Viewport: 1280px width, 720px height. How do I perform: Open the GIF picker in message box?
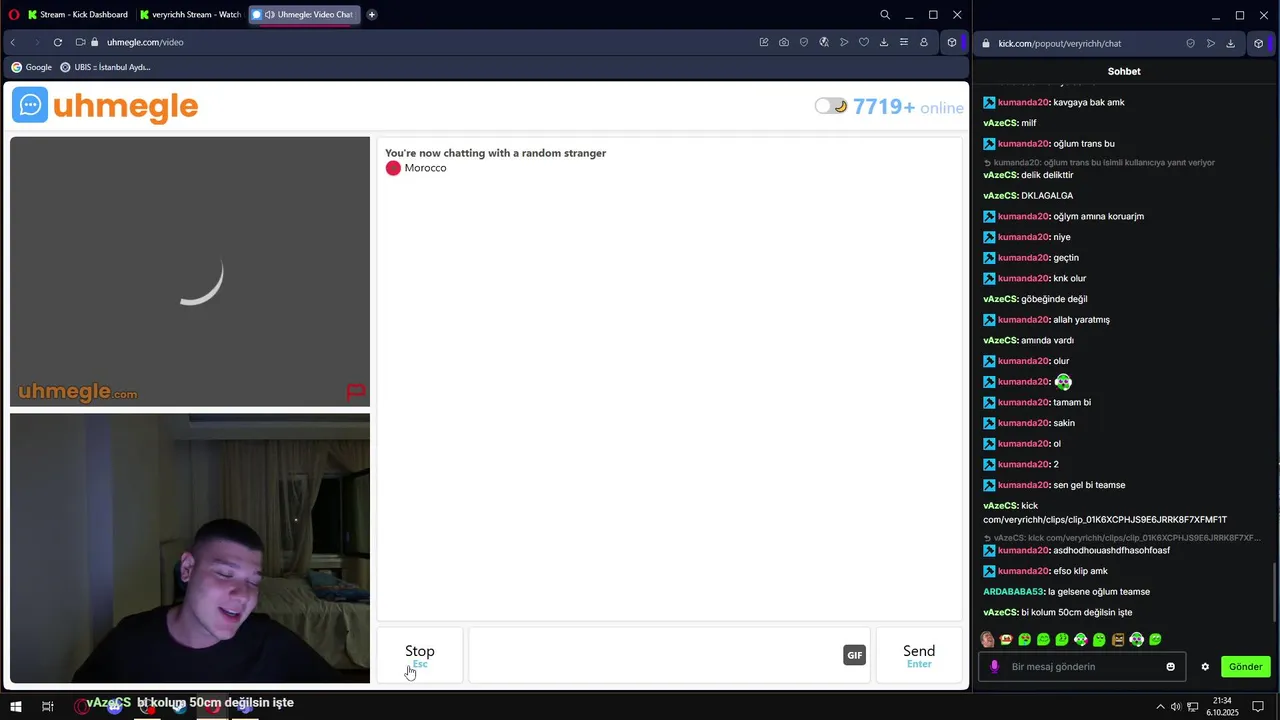point(854,655)
